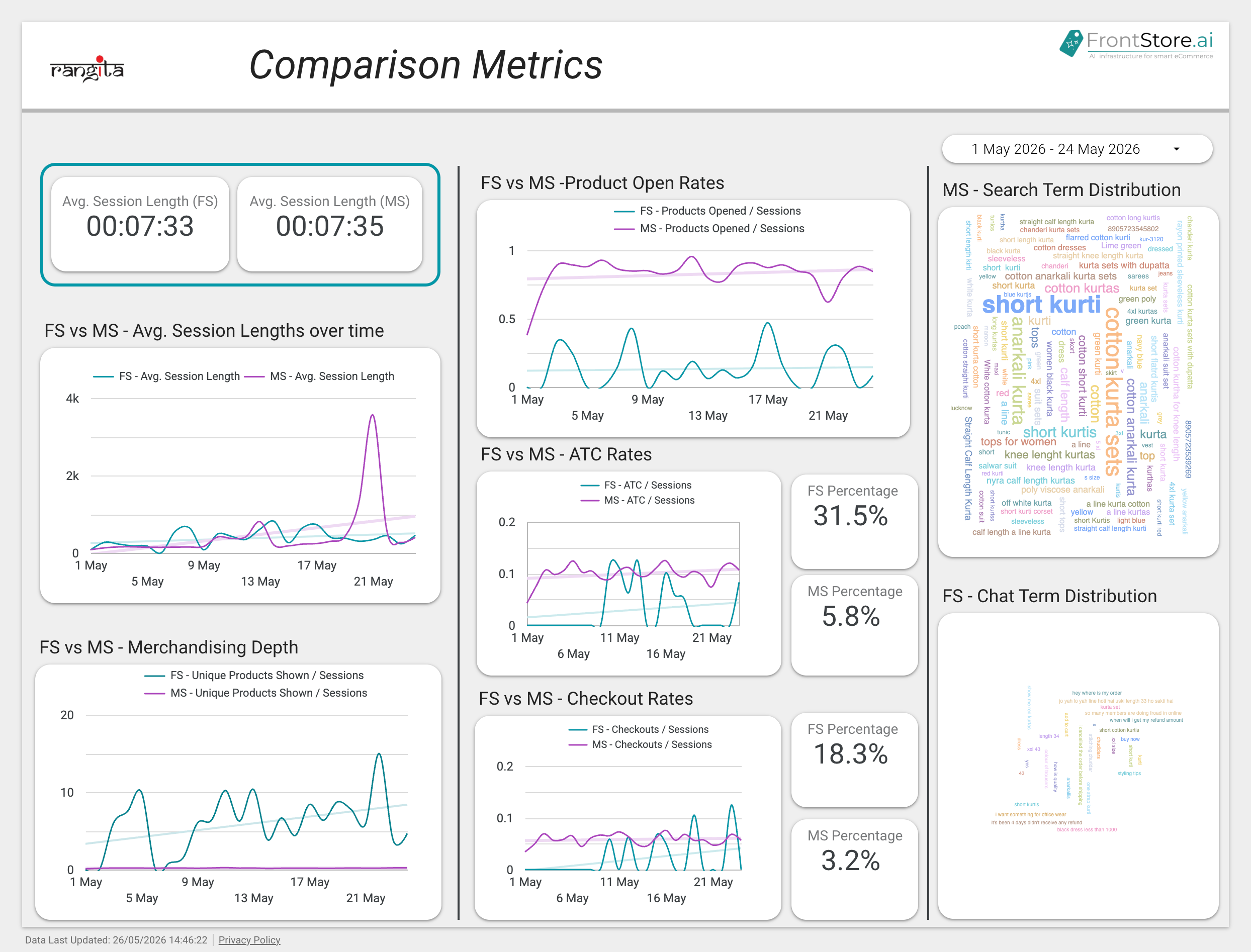Toggle MS - Unique Products Shown legend
Image resolution: width=1251 pixels, height=952 pixels.
click(x=255, y=693)
